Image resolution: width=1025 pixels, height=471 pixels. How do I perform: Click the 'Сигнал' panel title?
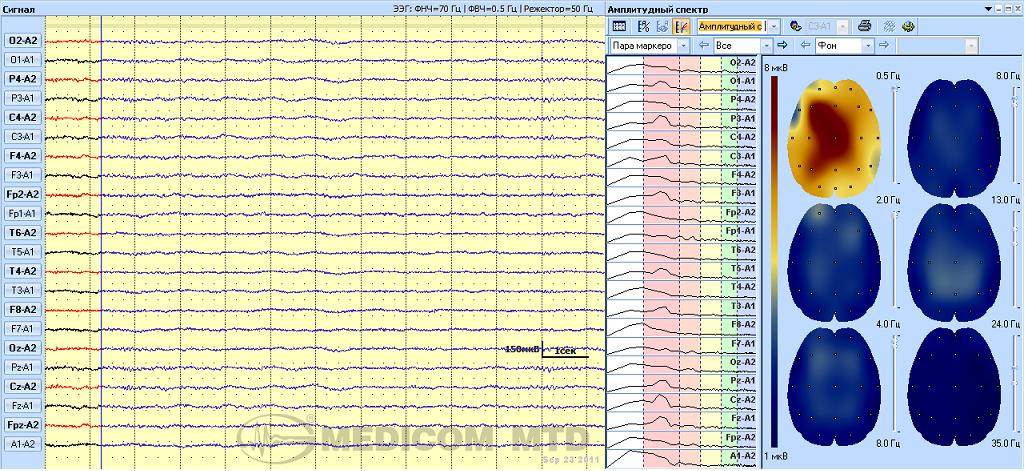(x=20, y=8)
